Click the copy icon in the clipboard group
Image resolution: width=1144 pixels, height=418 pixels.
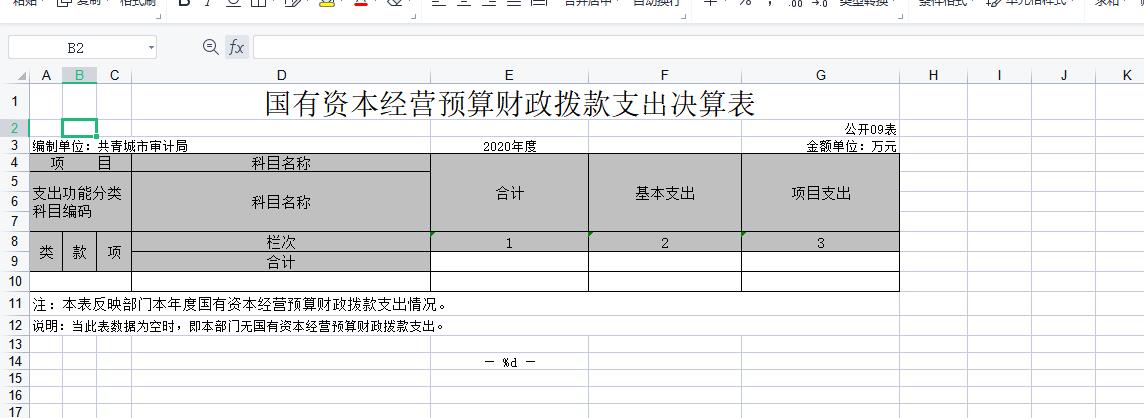coord(64,3)
